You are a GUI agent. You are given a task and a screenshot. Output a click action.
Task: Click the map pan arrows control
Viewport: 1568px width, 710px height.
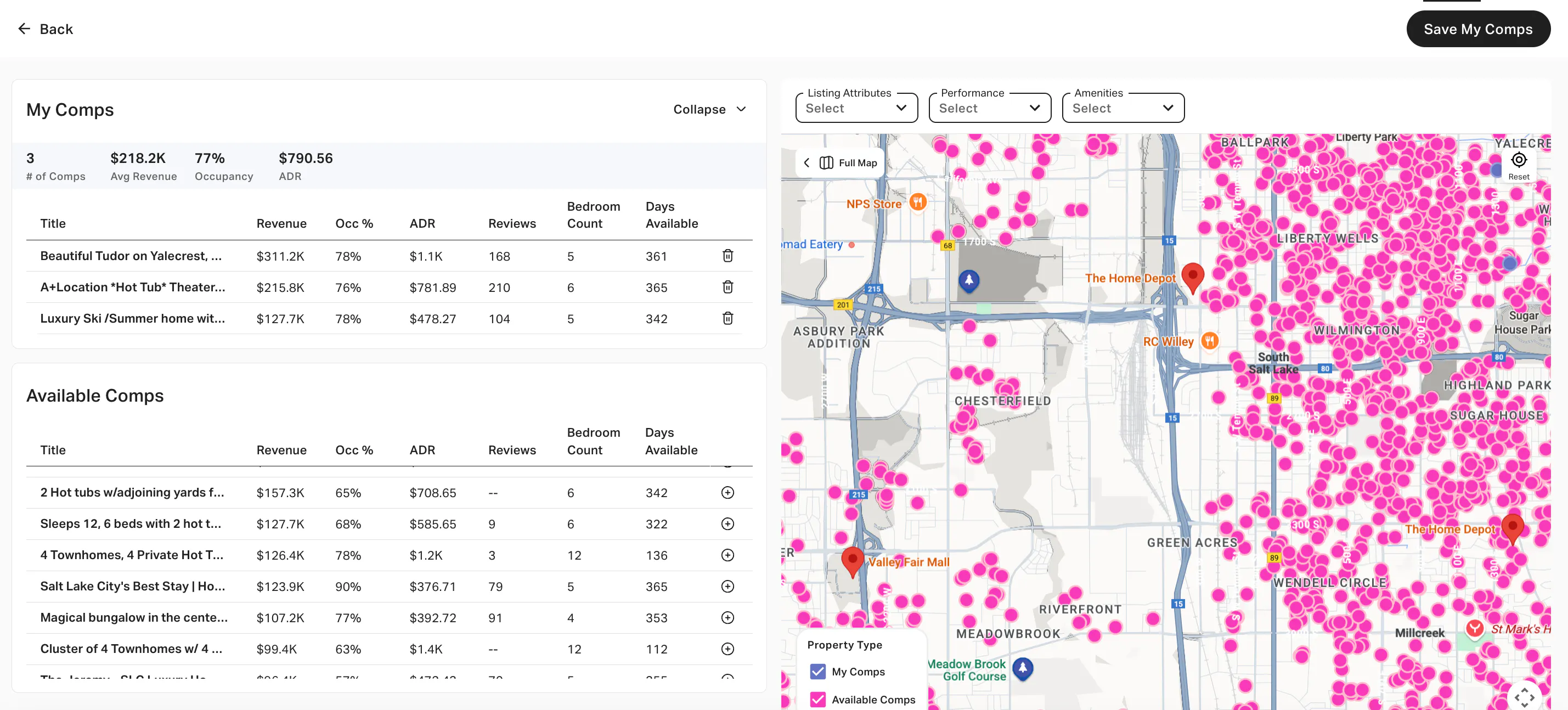point(1524,697)
